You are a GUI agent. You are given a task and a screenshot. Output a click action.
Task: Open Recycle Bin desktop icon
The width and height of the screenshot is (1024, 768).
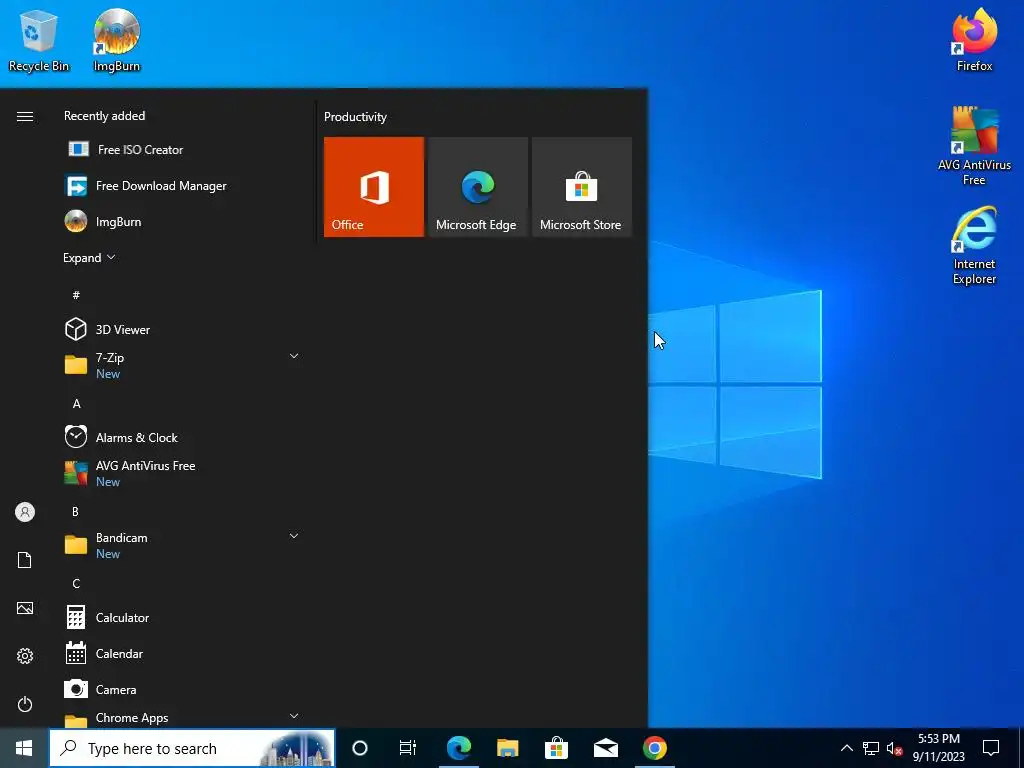[39, 40]
